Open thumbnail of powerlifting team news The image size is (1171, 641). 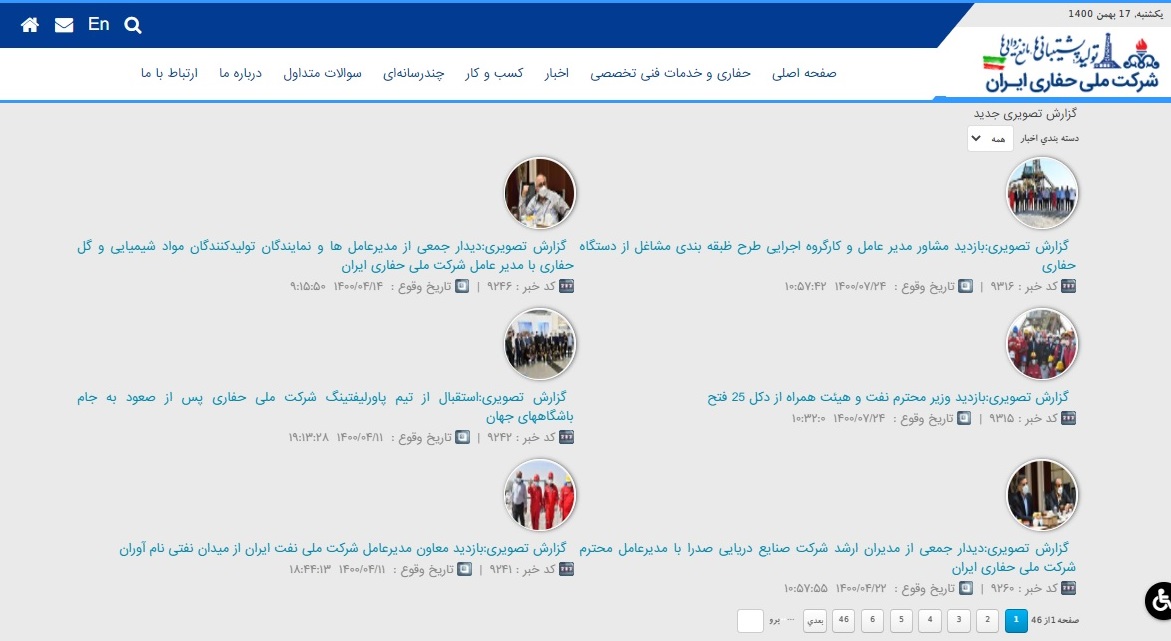[540, 344]
